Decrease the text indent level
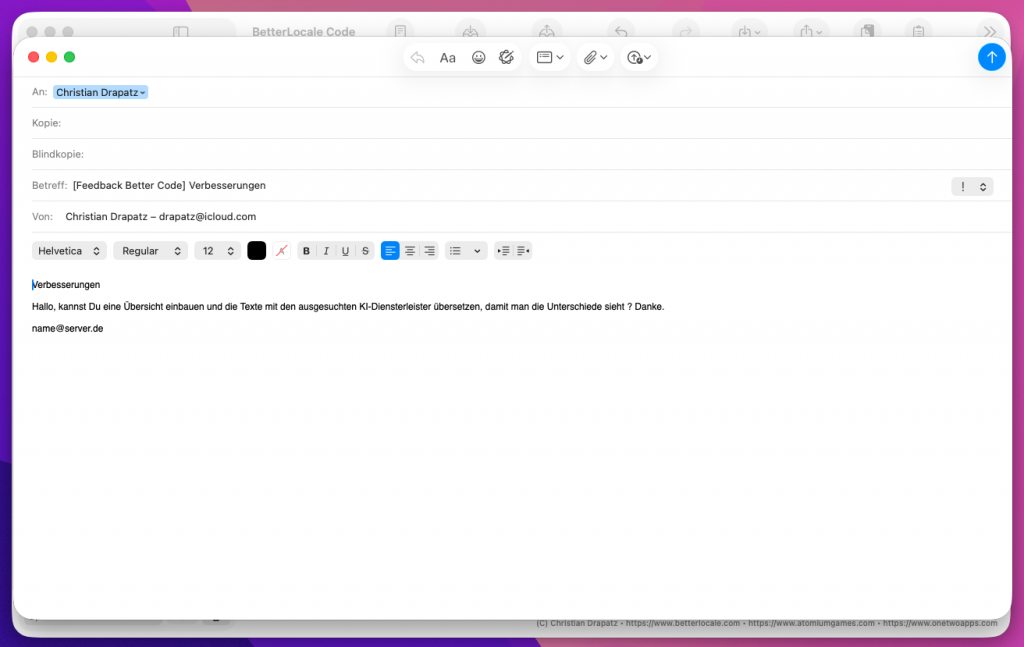 pyautogui.click(x=503, y=251)
